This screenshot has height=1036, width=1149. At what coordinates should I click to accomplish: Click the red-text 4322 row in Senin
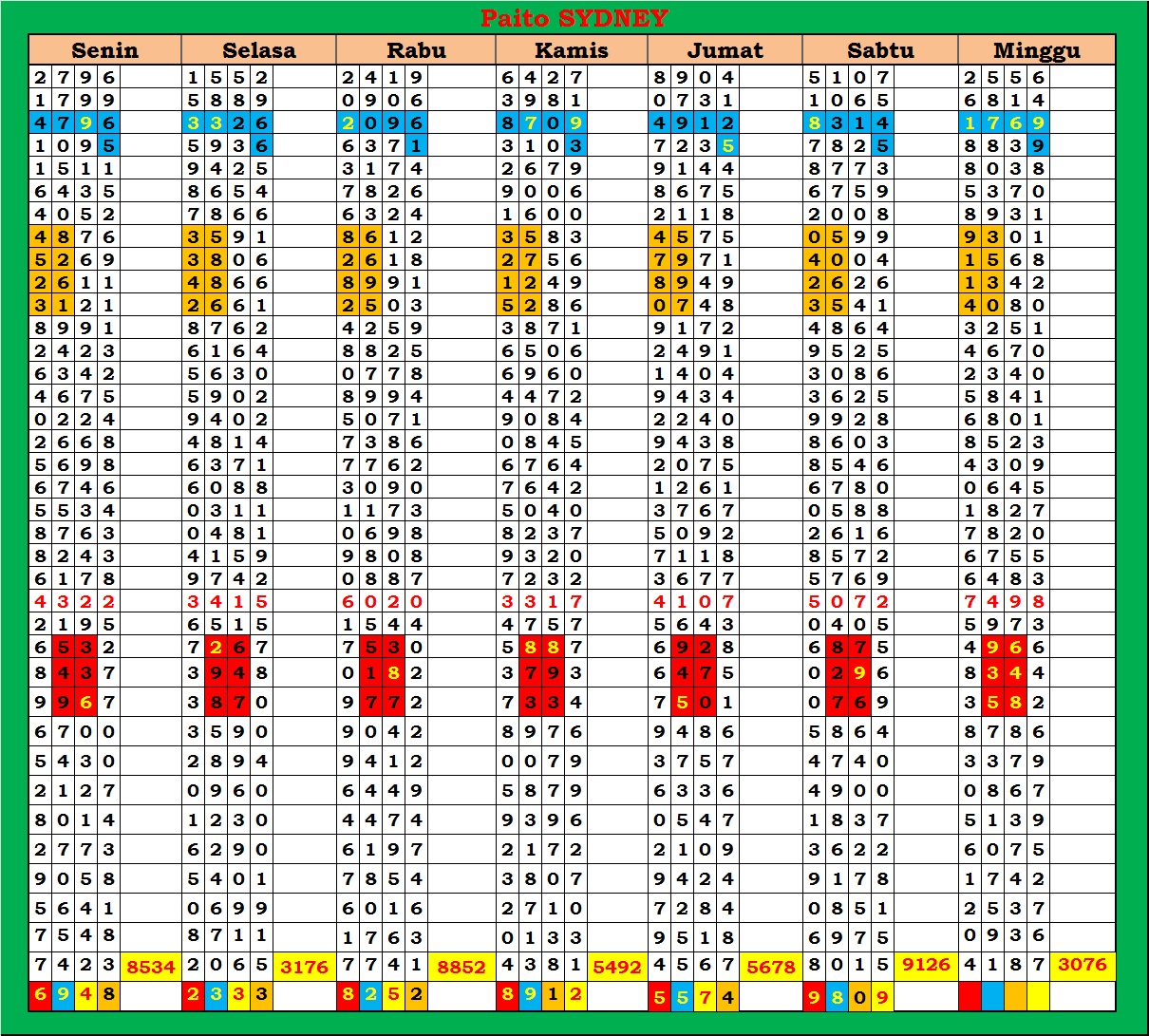[x=74, y=602]
